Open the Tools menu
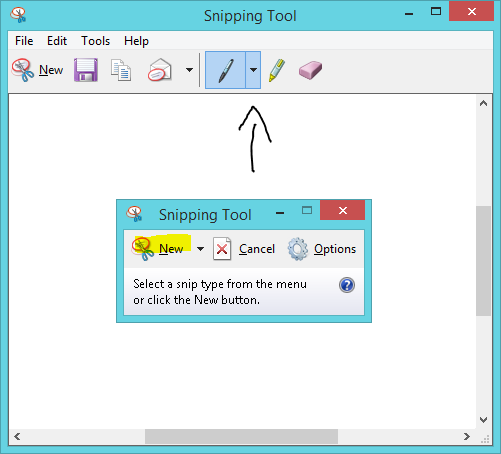 [x=96, y=41]
